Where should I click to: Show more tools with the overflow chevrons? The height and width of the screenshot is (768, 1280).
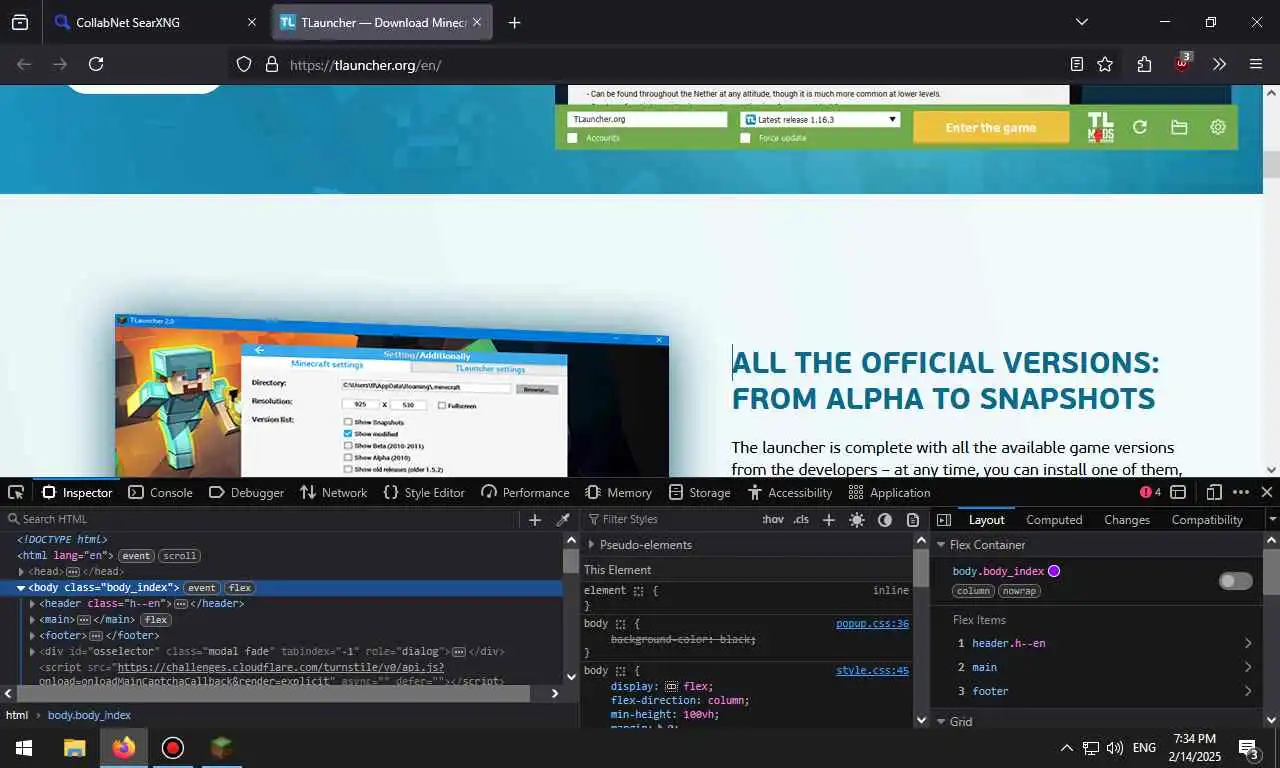click(x=1219, y=64)
